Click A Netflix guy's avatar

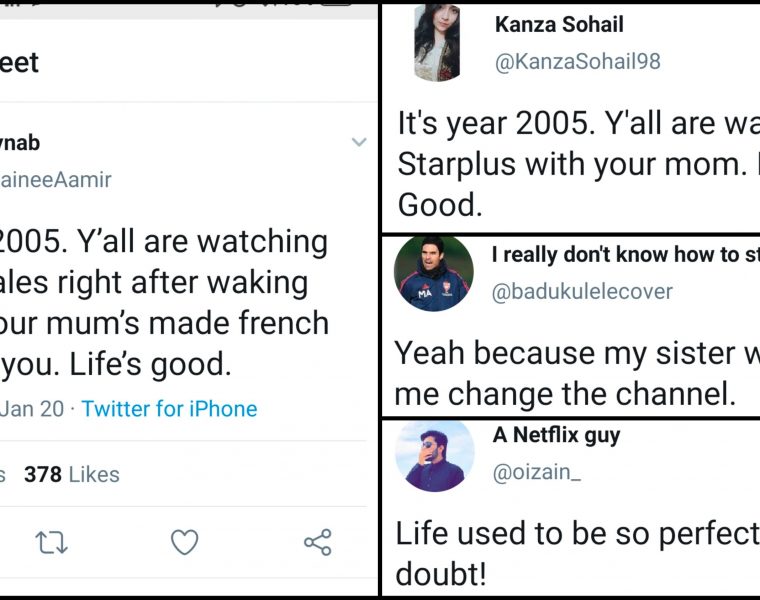point(434,455)
